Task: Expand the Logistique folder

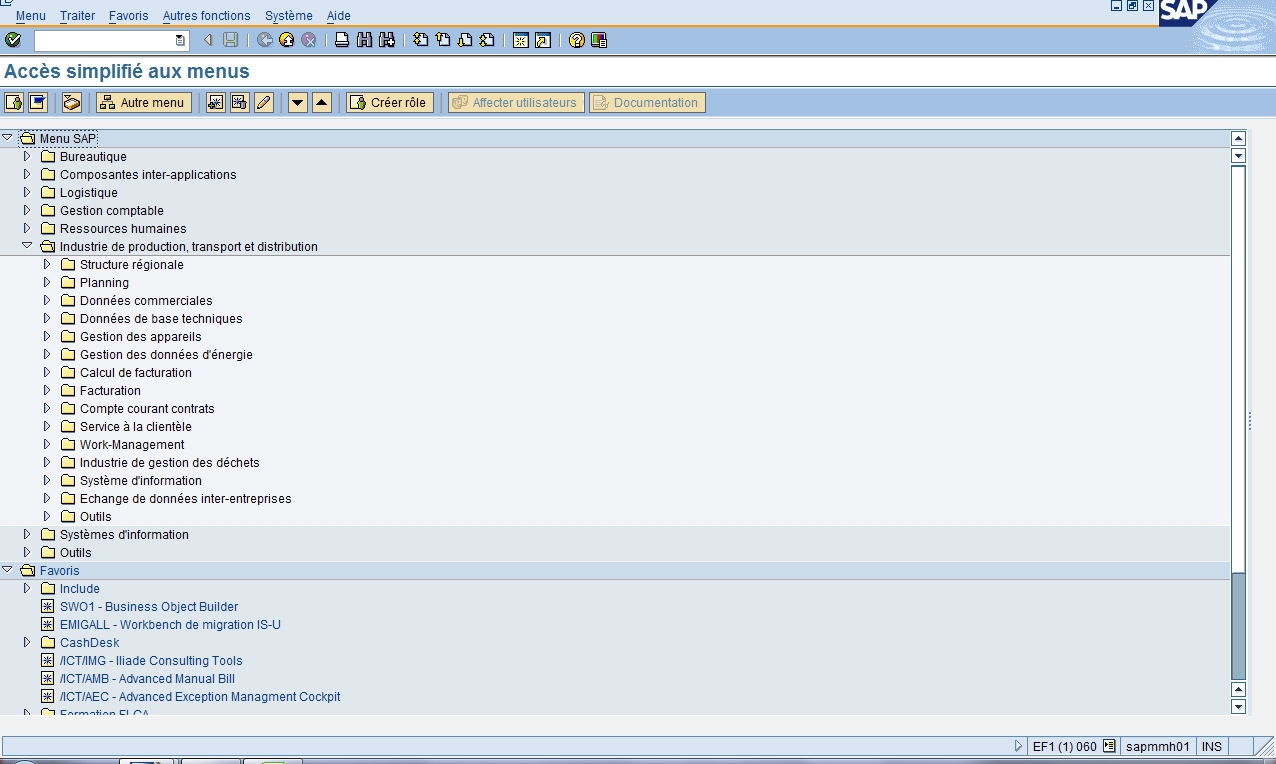Action: click(x=27, y=192)
